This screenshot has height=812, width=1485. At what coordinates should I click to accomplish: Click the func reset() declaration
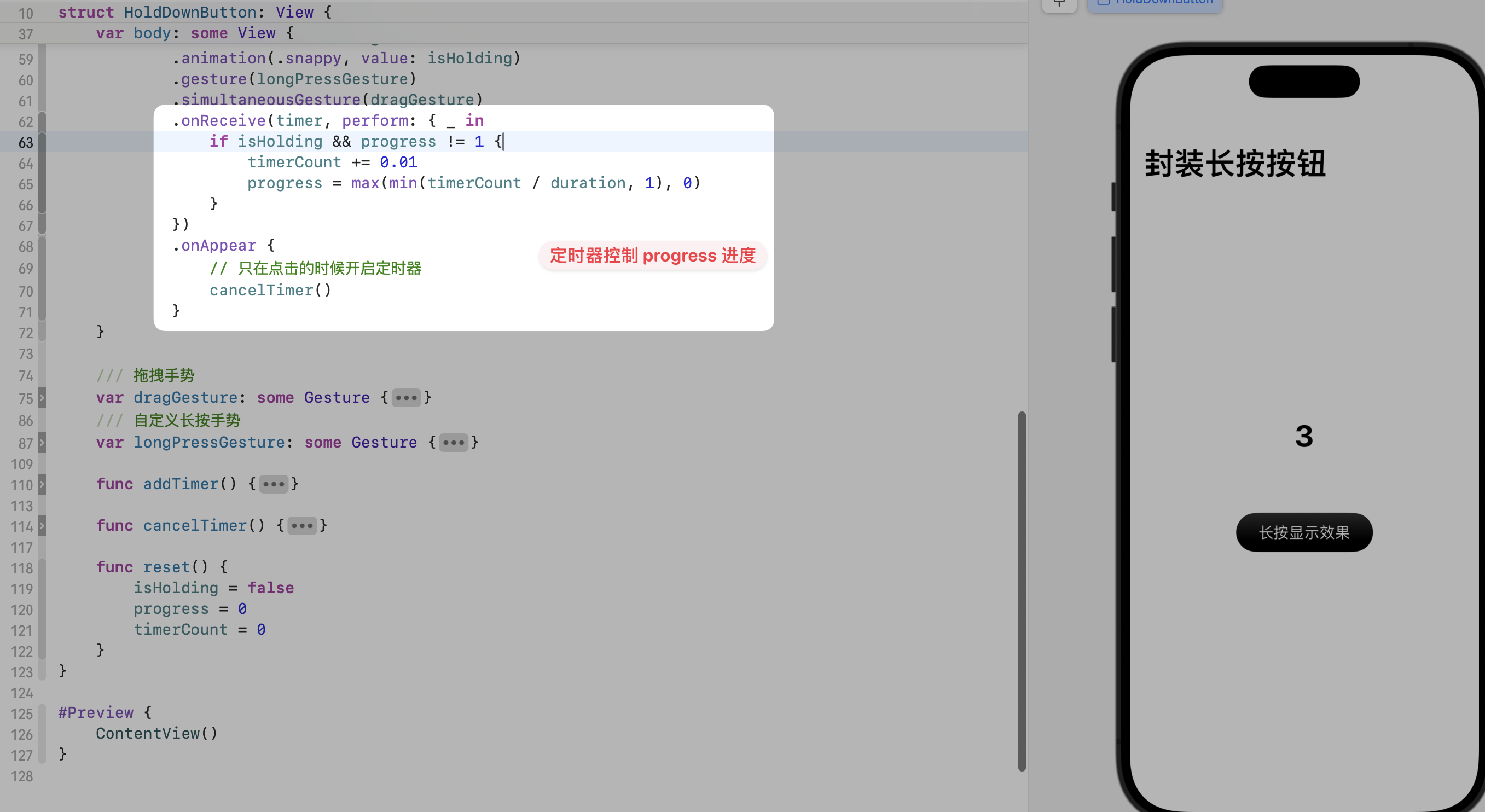(162, 567)
